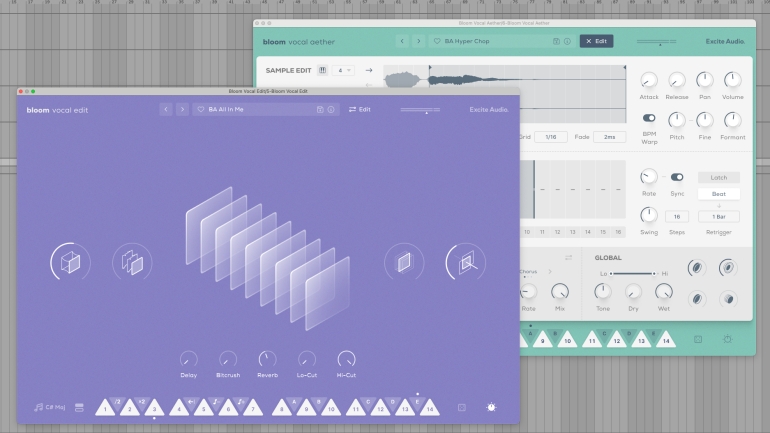
Task: Click the Hi-Cut knob
Action: tap(346, 359)
